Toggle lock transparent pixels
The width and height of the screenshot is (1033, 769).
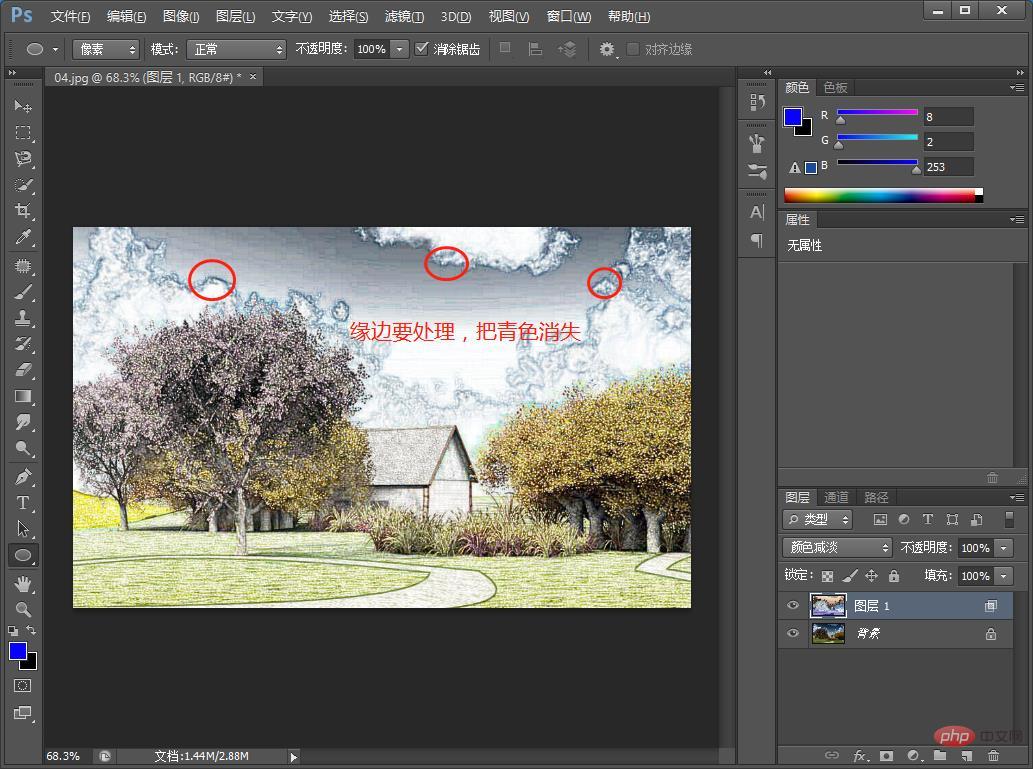[827, 576]
